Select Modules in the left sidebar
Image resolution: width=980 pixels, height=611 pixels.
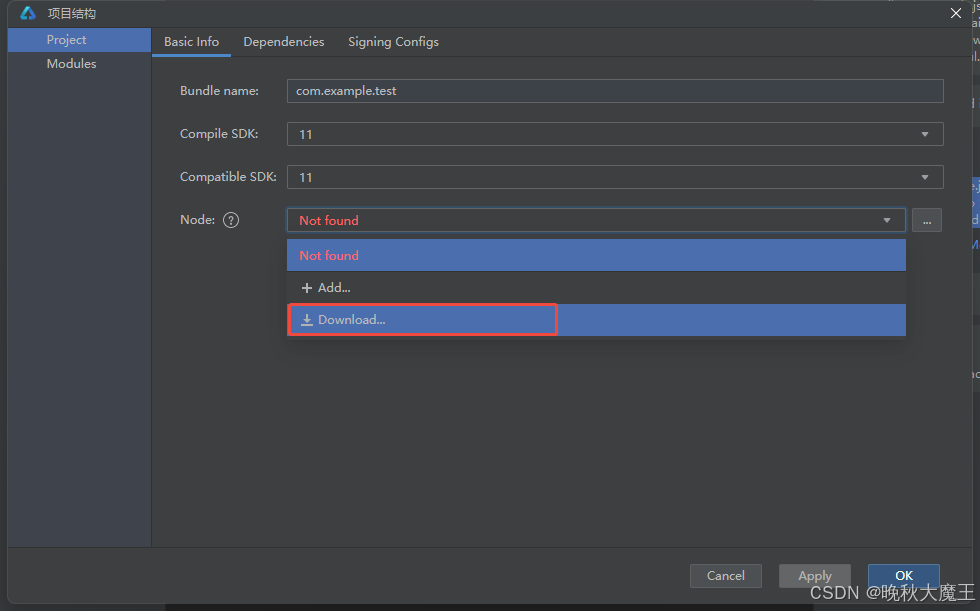click(x=71, y=63)
